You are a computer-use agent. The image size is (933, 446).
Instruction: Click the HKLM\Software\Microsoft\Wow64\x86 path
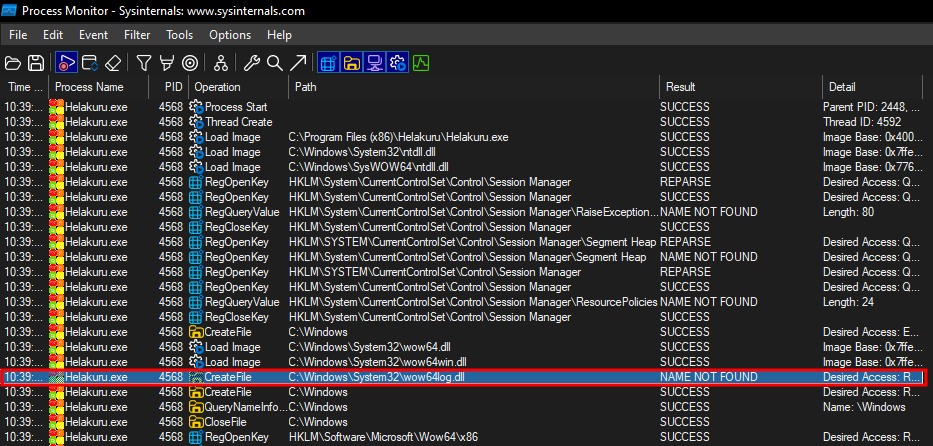[x=383, y=437]
